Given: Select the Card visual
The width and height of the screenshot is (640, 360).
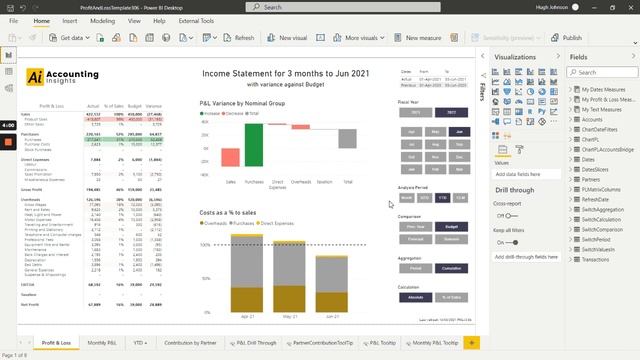Looking at the screenshot, I should (x=530, y=101).
